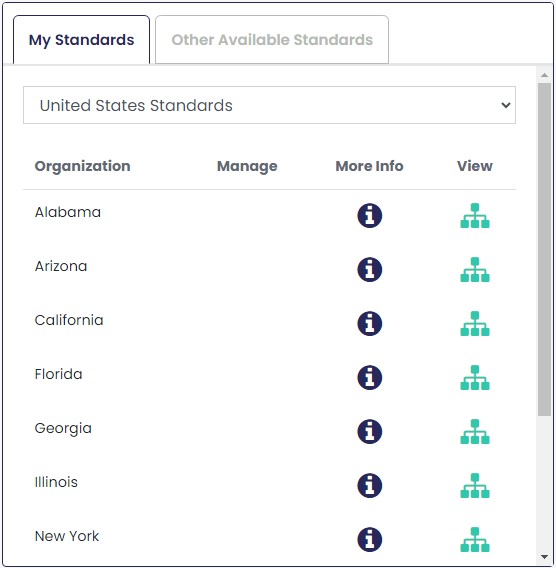Switch to Other Available Standards tab
This screenshot has height=568, width=556.
click(x=272, y=39)
